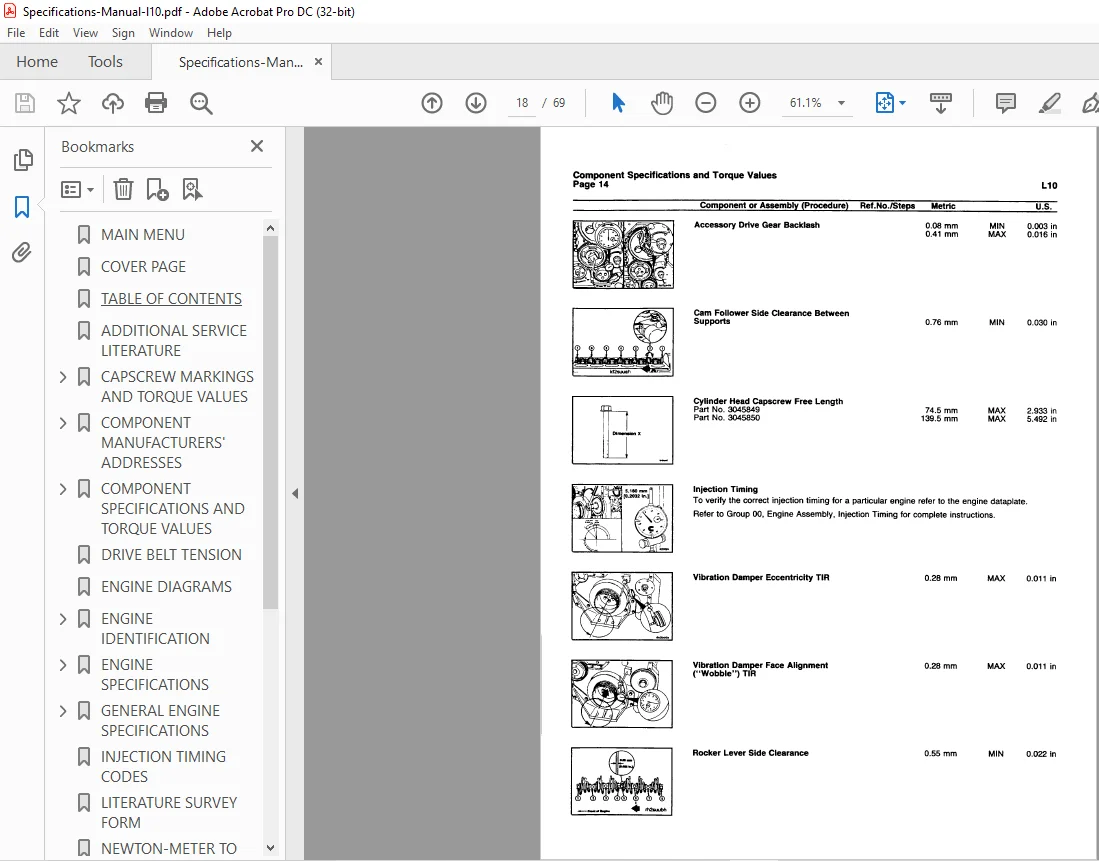1099x861 pixels.
Task: Open the bookmarks options dropdown
Action: 77,189
